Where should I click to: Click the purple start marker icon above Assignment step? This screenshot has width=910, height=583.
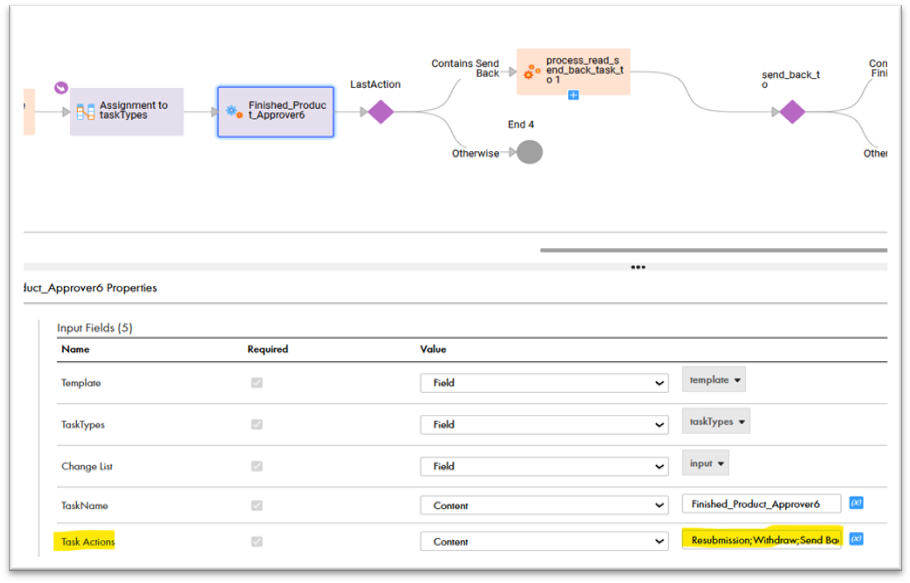point(61,88)
